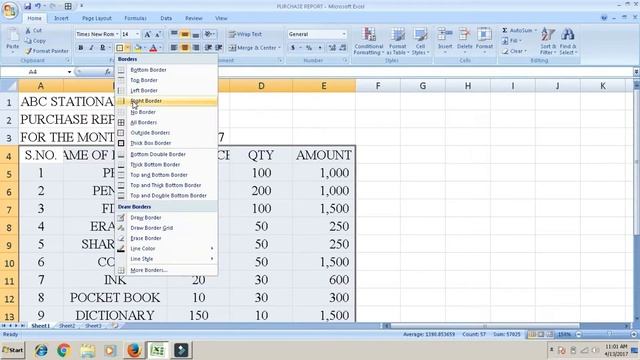Screen dimensions: 640x360
Task: Choose Right Border from Borders menu
Action: [167, 101]
